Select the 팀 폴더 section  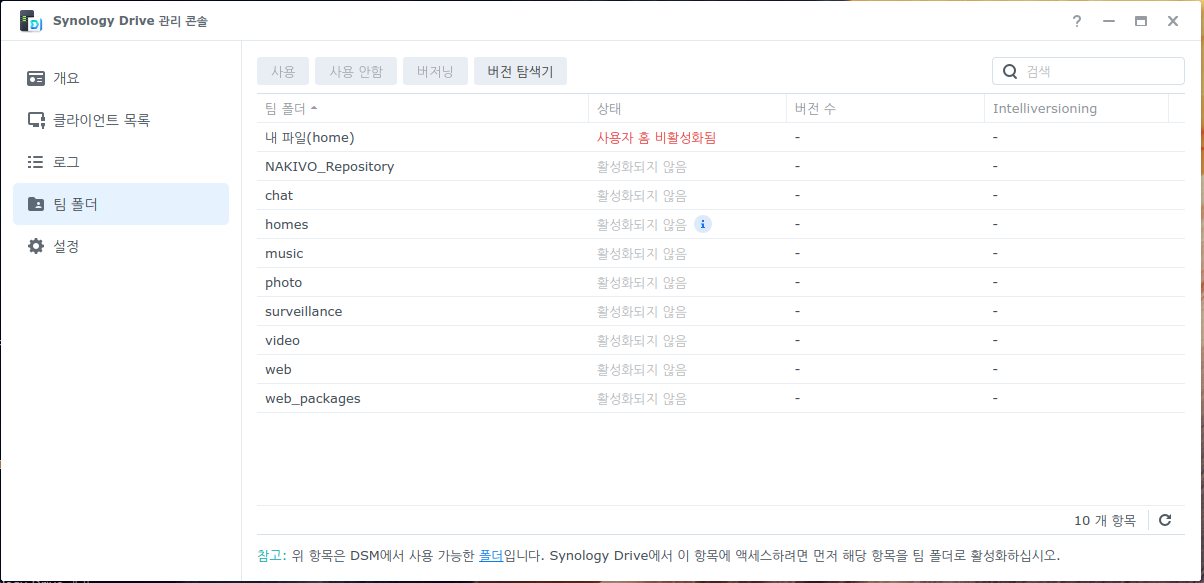(121, 204)
